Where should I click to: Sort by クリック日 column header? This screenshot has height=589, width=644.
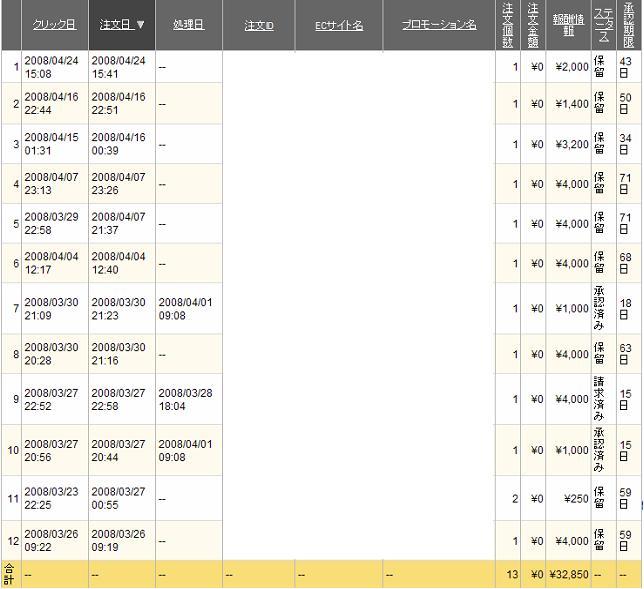click(54, 25)
